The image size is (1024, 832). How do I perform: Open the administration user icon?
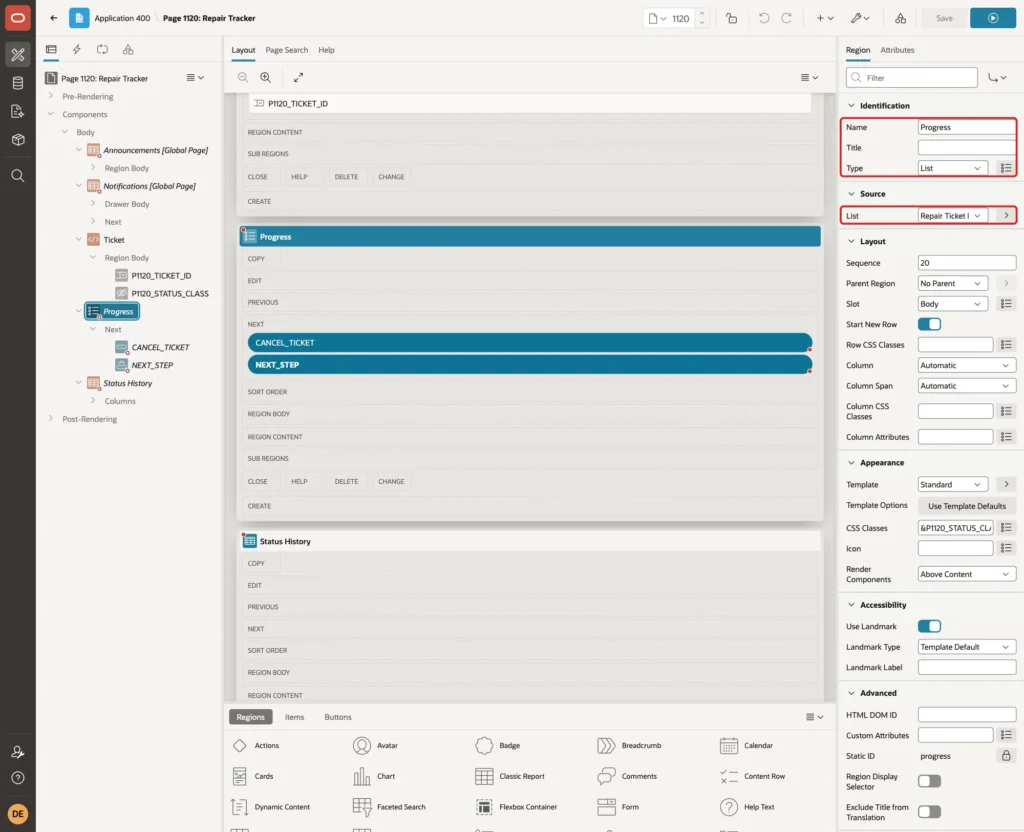pyautogui.click(x=18, y=752)
